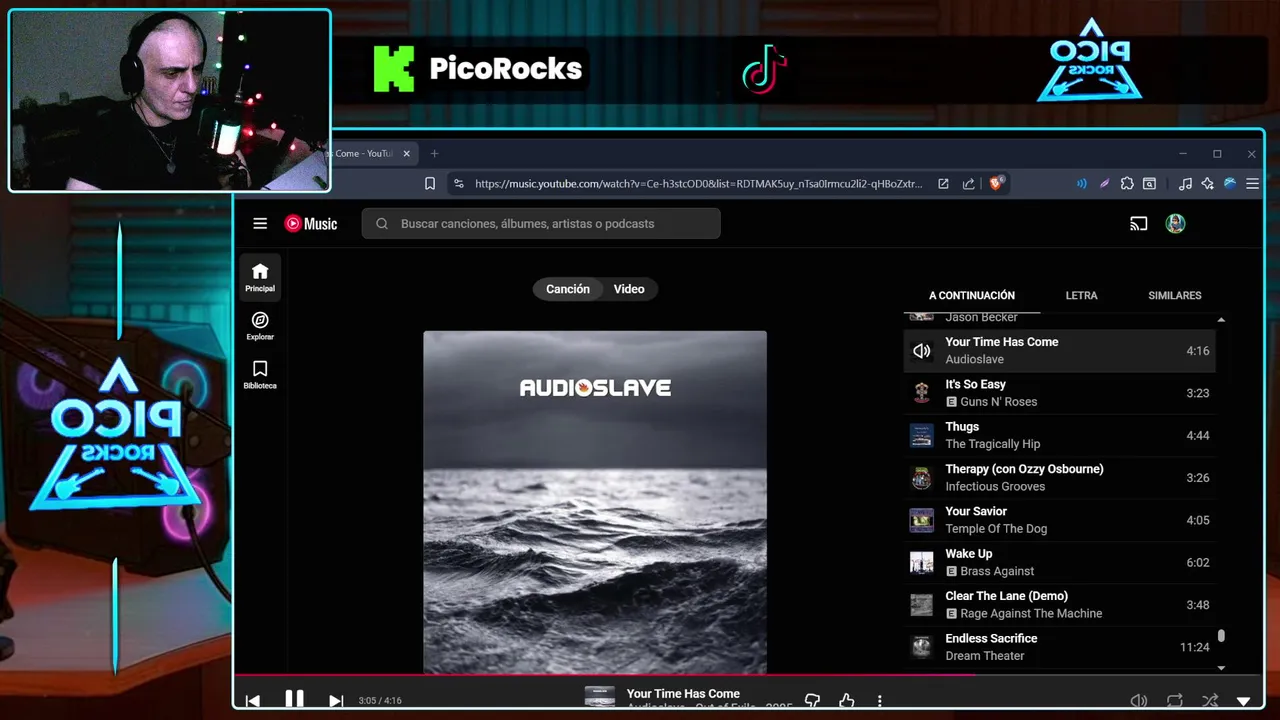Click the Guns N' Roses queue thumbnail
Viewport: 1280px width, 720px height.
pos(921,393)
